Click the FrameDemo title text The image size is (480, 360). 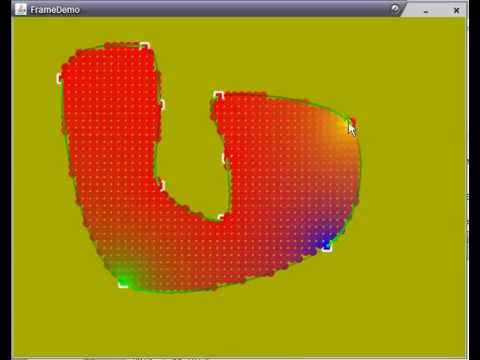point(55,10)
